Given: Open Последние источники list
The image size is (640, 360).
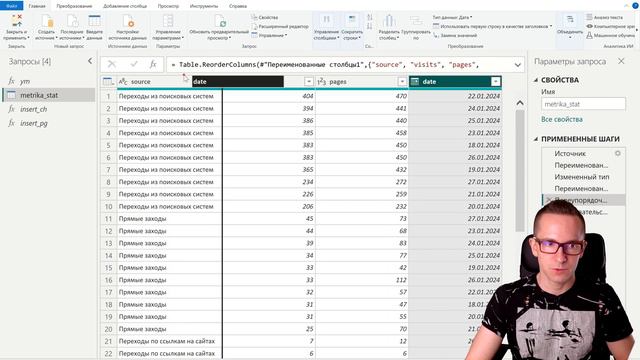Looking at the screenshot, I should (72, 27).
